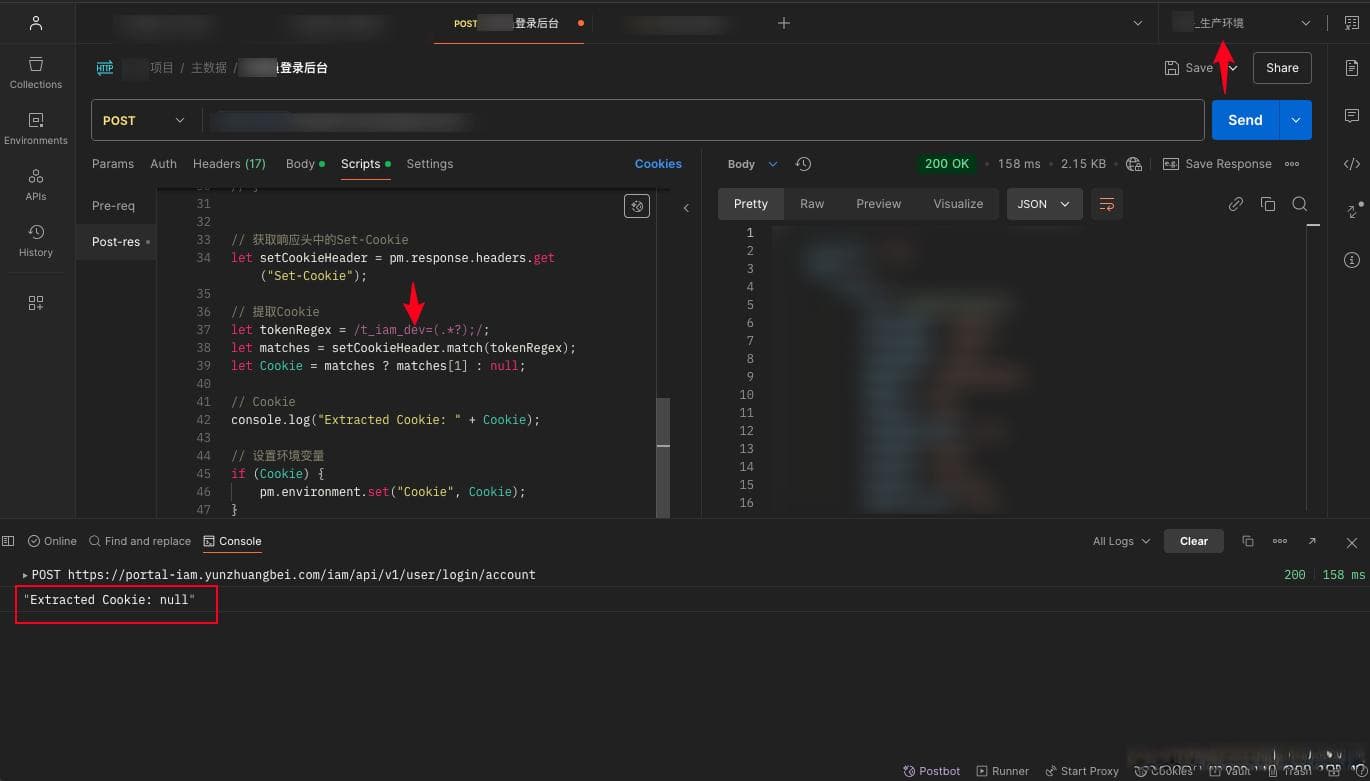Switch to the Params tab
The image size is (1370, 781).
point(113,164)
